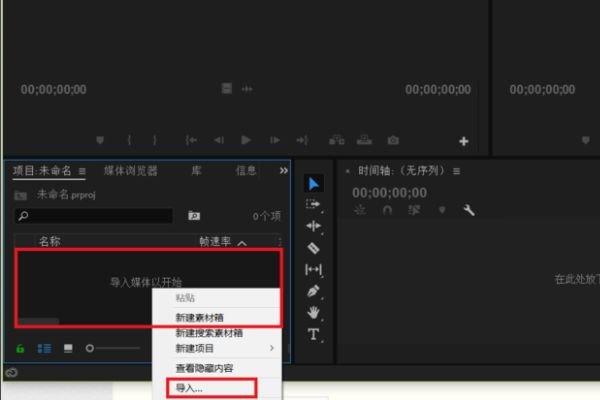
Task: Step forward one frame
Action: pyautogui.click(x=275, y=140)
